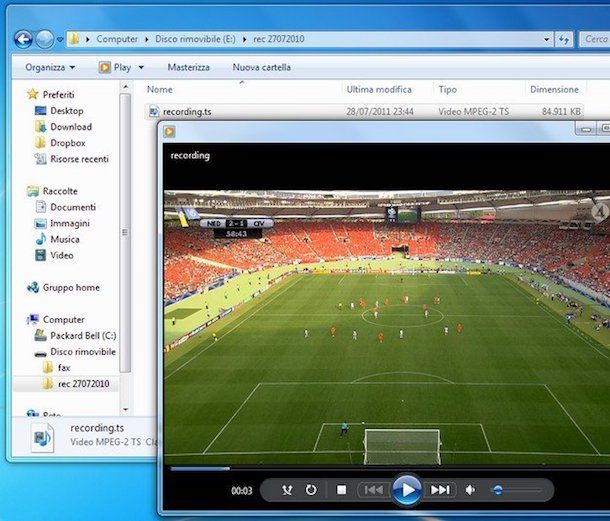610x521 pixels.
Task: Select Disco rimovibile (E:) in the breadcrumb
Action: (195, 39)
